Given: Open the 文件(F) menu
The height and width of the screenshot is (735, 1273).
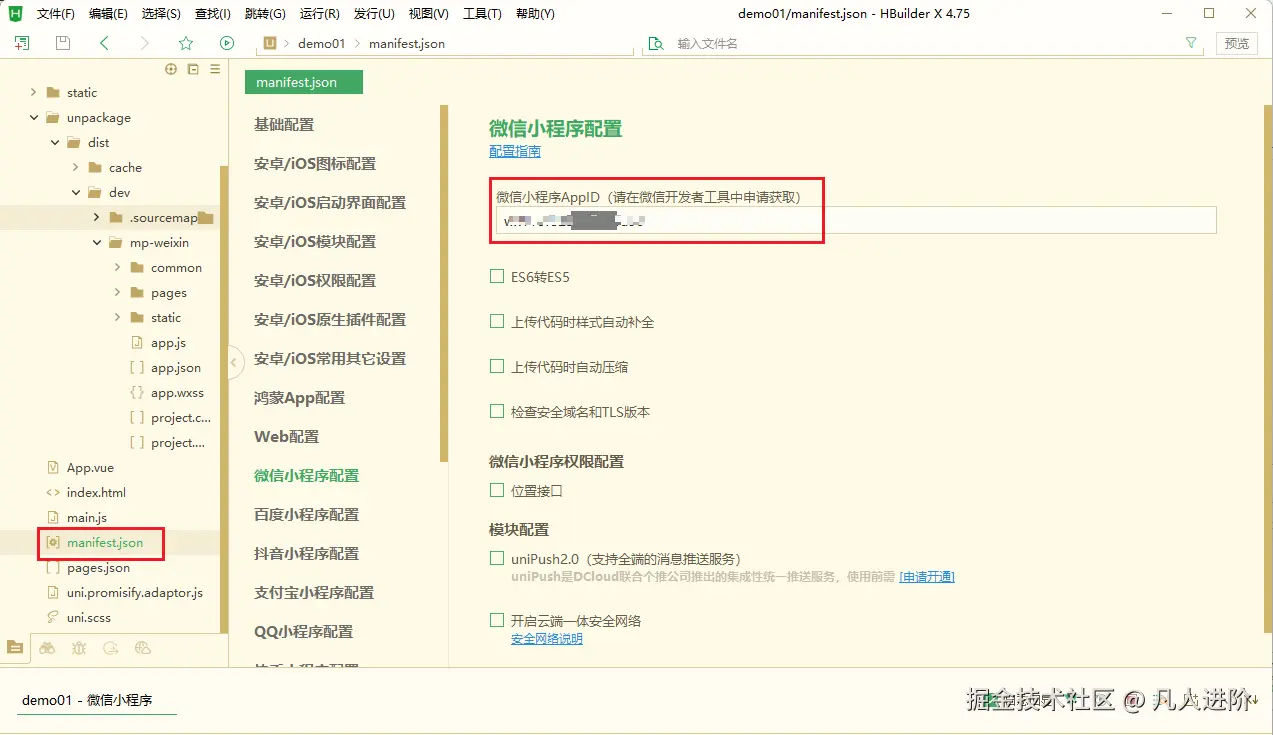Looking at the screenshot, I should click(56, 14).
